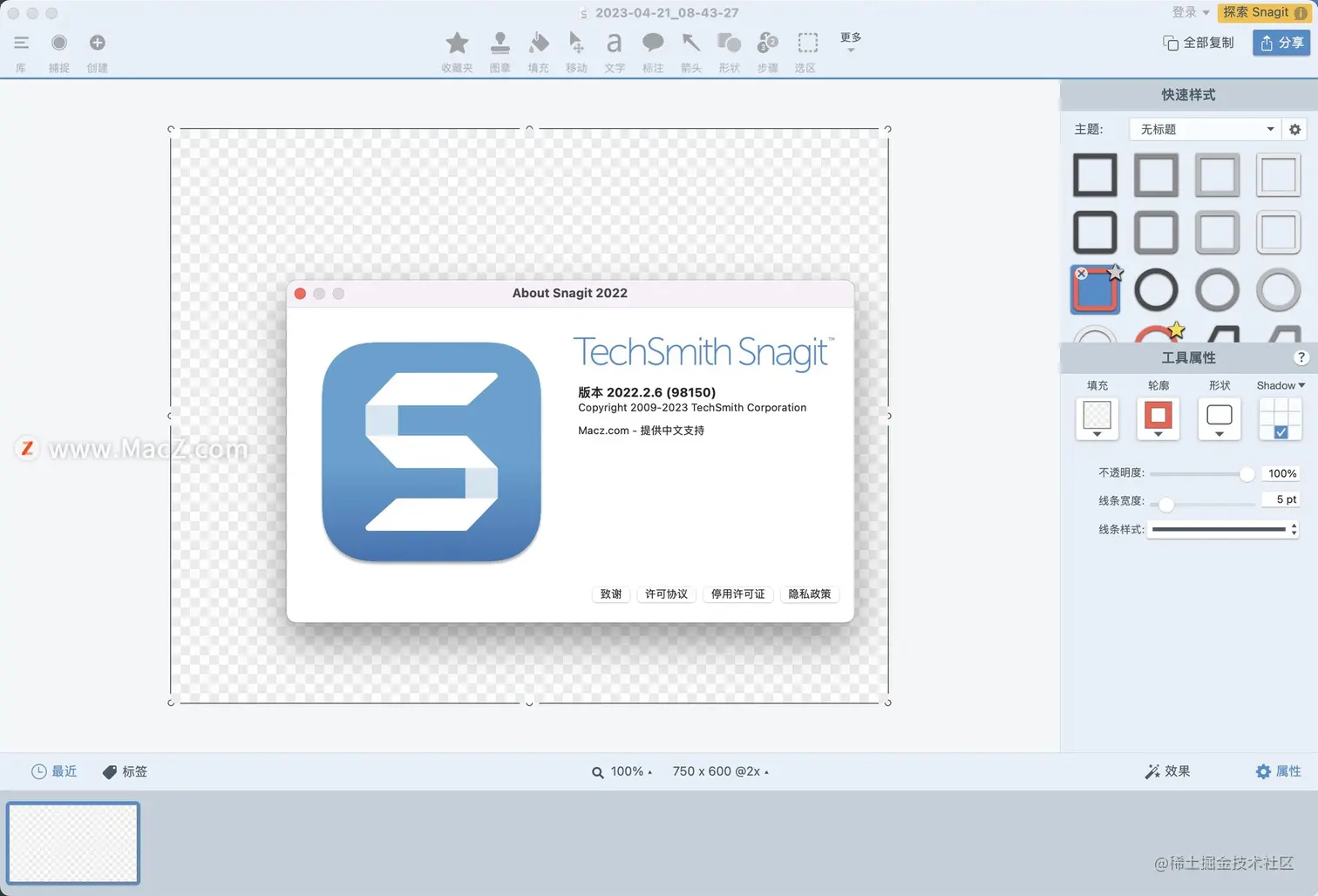Open the Properties panel
The image size is (1318, 896).
(1278, 771)
